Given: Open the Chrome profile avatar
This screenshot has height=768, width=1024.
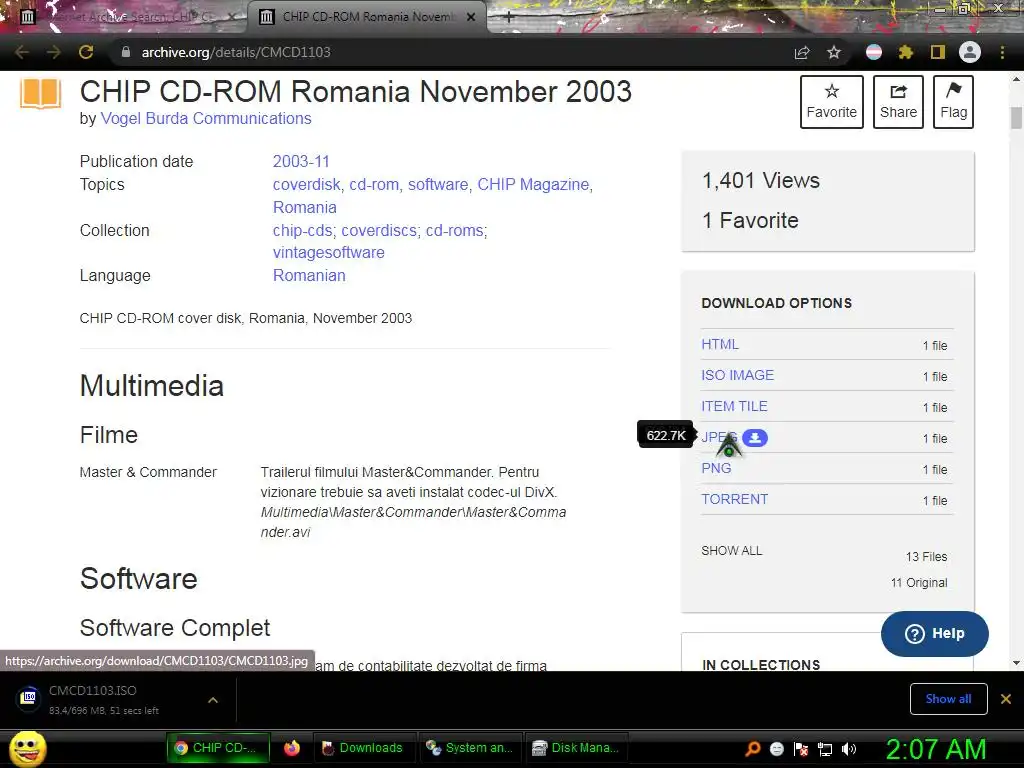Looking at the screenshot, I should pyautogui.click(x=970, y=52).
